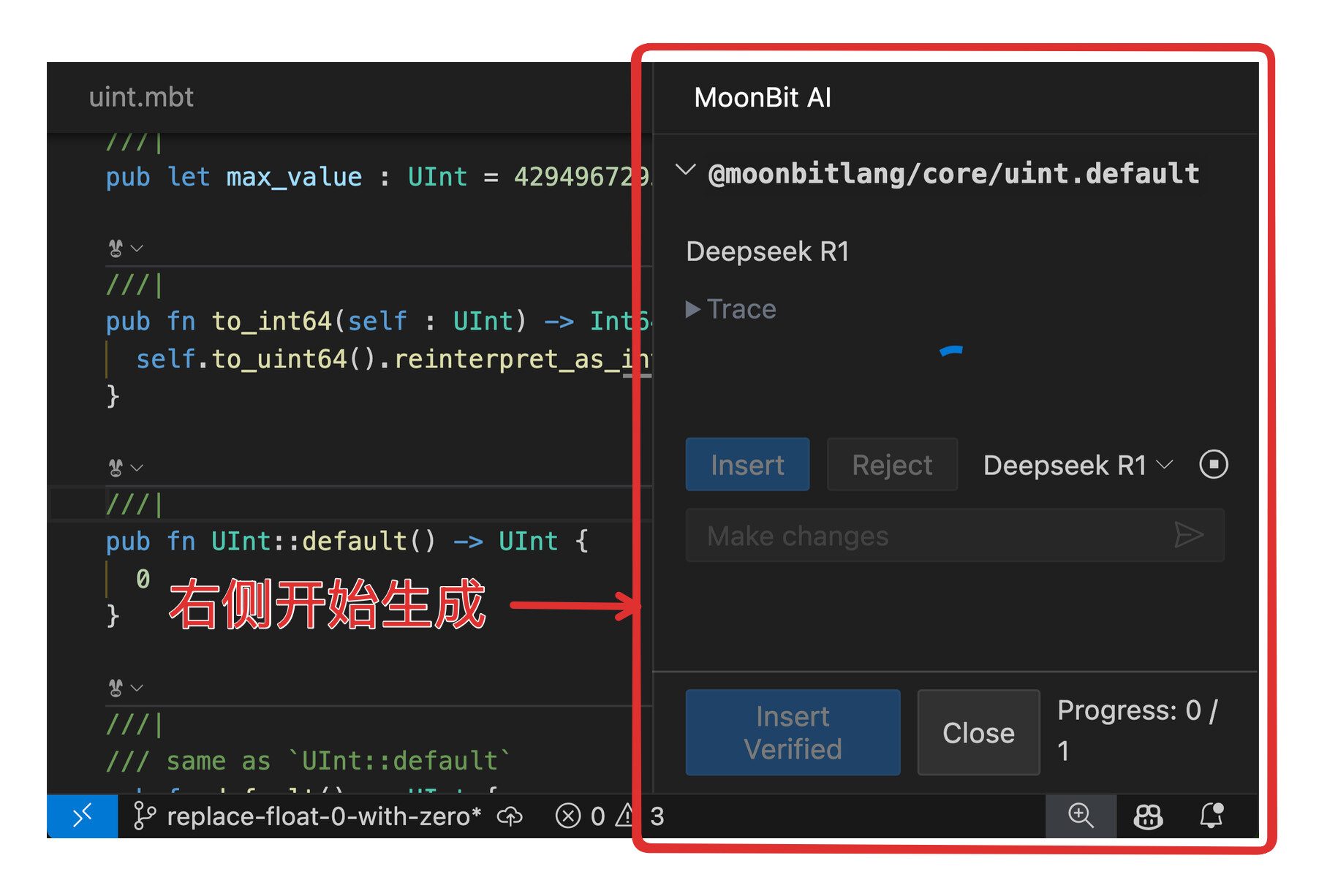1319x896 pixels.
Task: Expand the Trace disclosure triangle
Action: [692, 309]
